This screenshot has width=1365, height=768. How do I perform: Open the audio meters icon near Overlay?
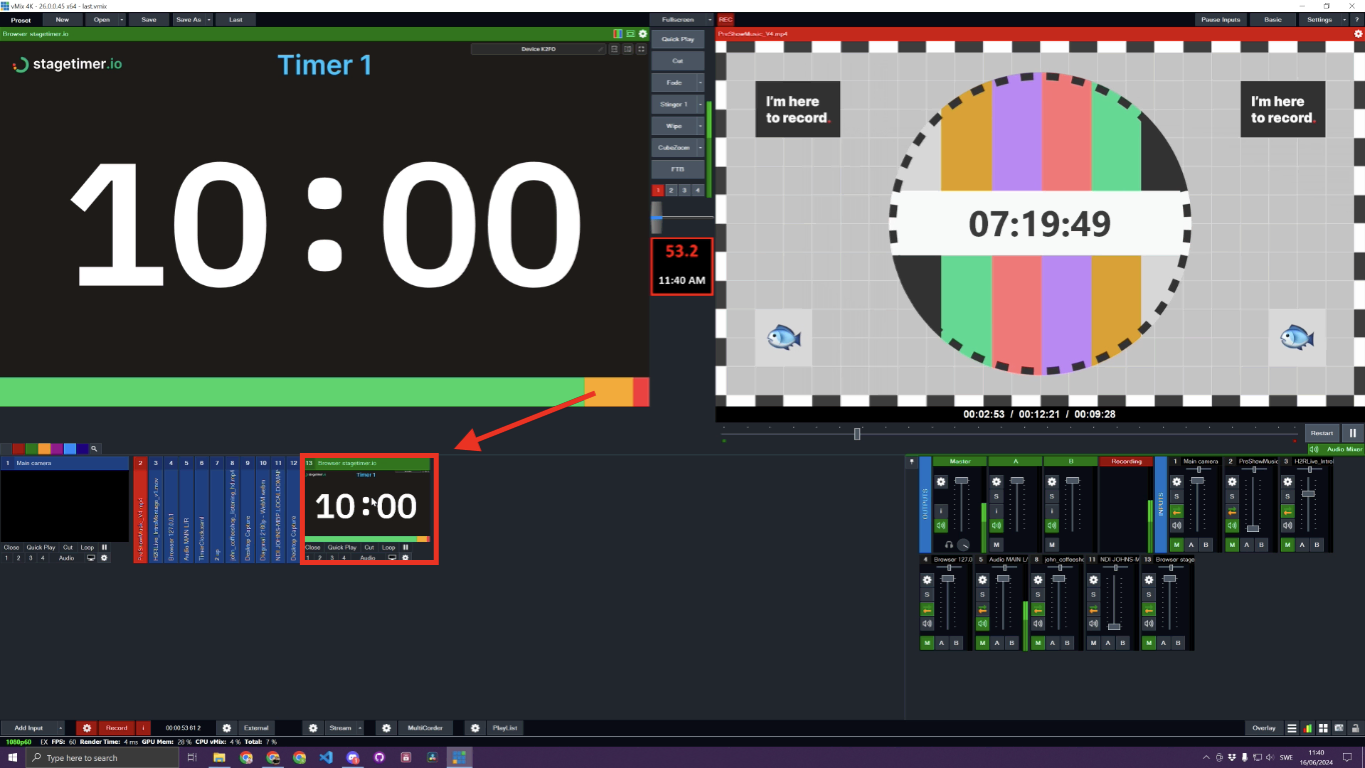[x=1307, y=728]
